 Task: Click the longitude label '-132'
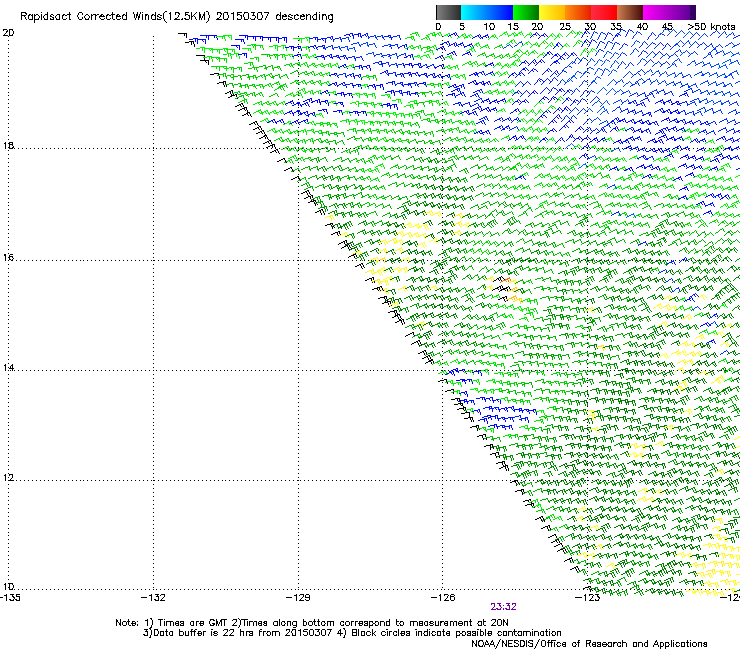(153, 598)
